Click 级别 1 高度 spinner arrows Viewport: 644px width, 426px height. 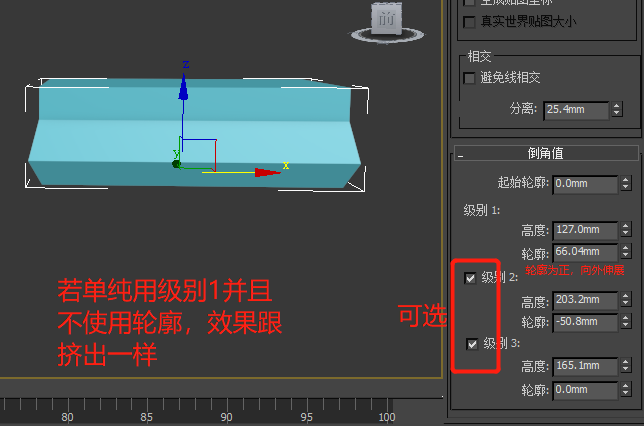click(626, 229)
